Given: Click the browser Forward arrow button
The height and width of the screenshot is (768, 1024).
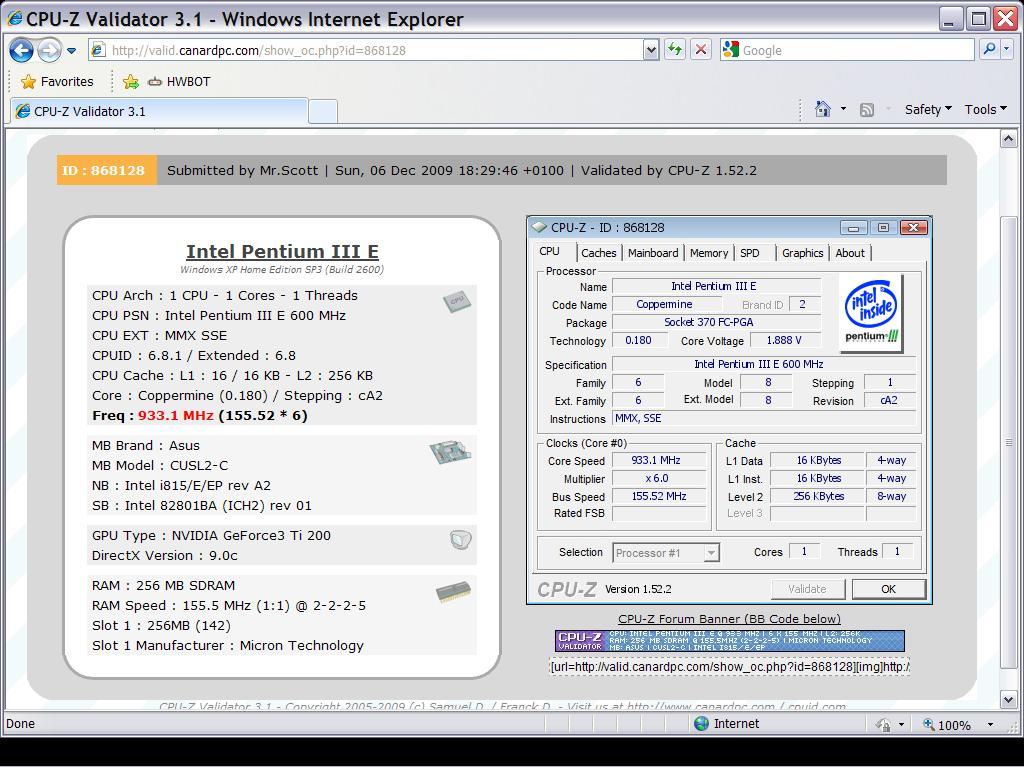Looking at the screenshot, I should [x=49, y=50].
